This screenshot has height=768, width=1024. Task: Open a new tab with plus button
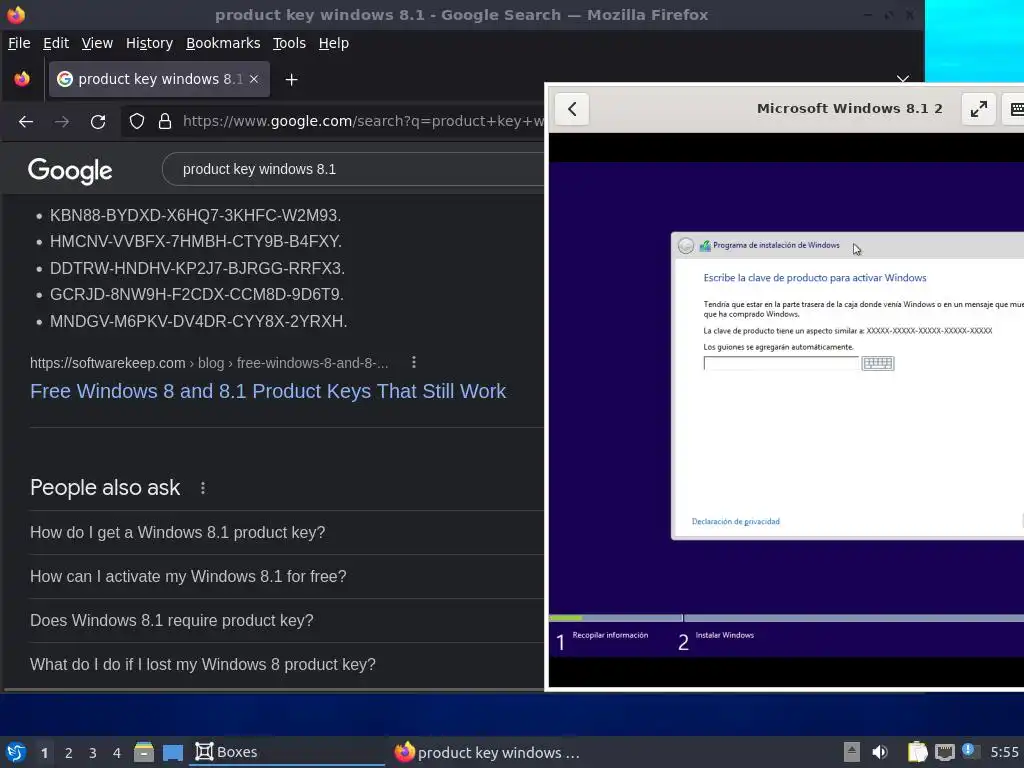tap(291, 80)
